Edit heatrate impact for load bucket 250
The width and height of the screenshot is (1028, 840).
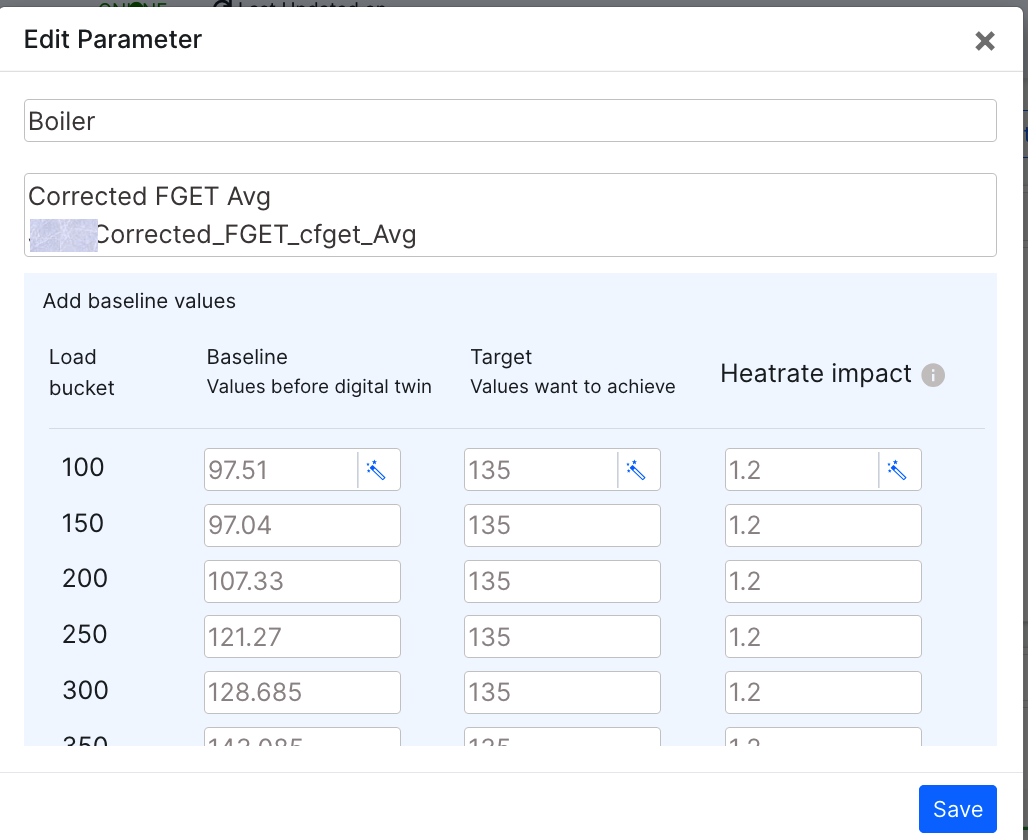click(x=823, y=637)
